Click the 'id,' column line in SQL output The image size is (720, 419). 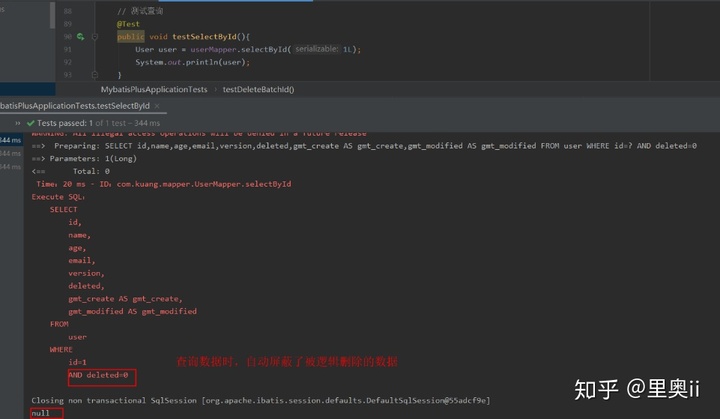click(x=75, y=222)
